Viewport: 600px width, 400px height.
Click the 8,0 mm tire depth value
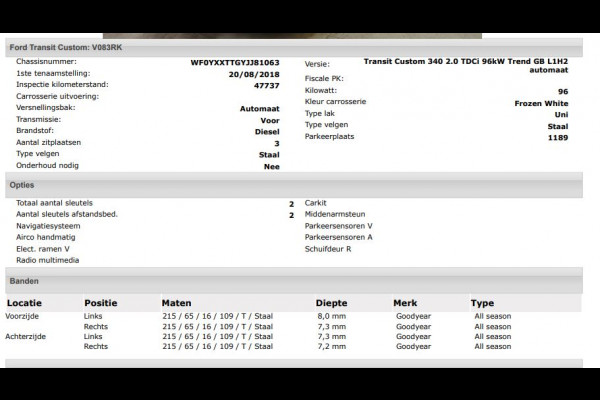click(331, 316)
